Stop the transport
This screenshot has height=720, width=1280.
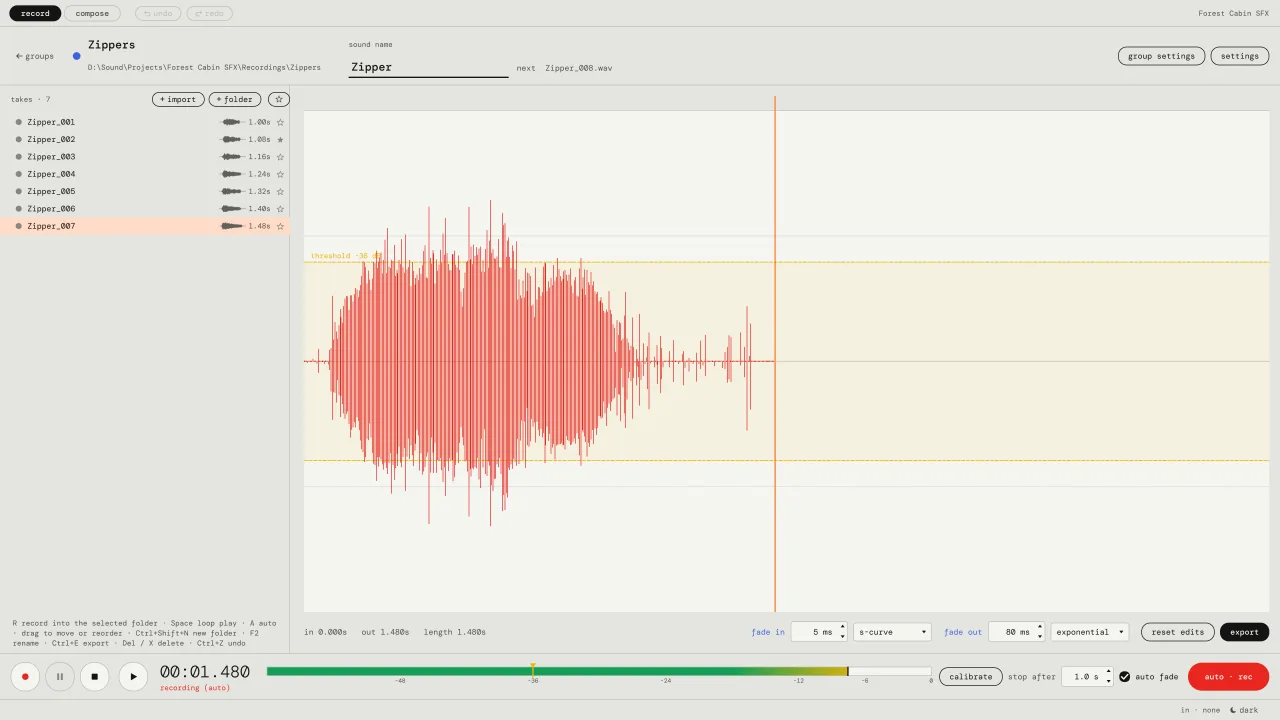pyautogui.click(x=94, y=677)
